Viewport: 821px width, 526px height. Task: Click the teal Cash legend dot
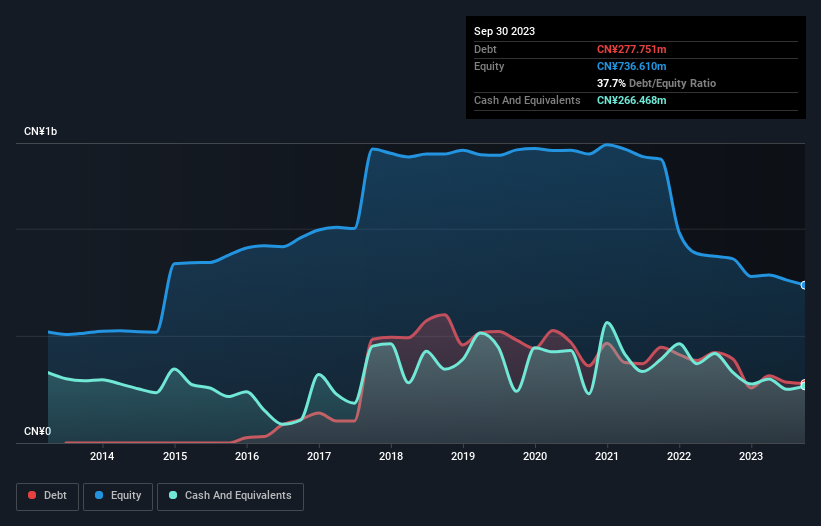pos(173,495)
